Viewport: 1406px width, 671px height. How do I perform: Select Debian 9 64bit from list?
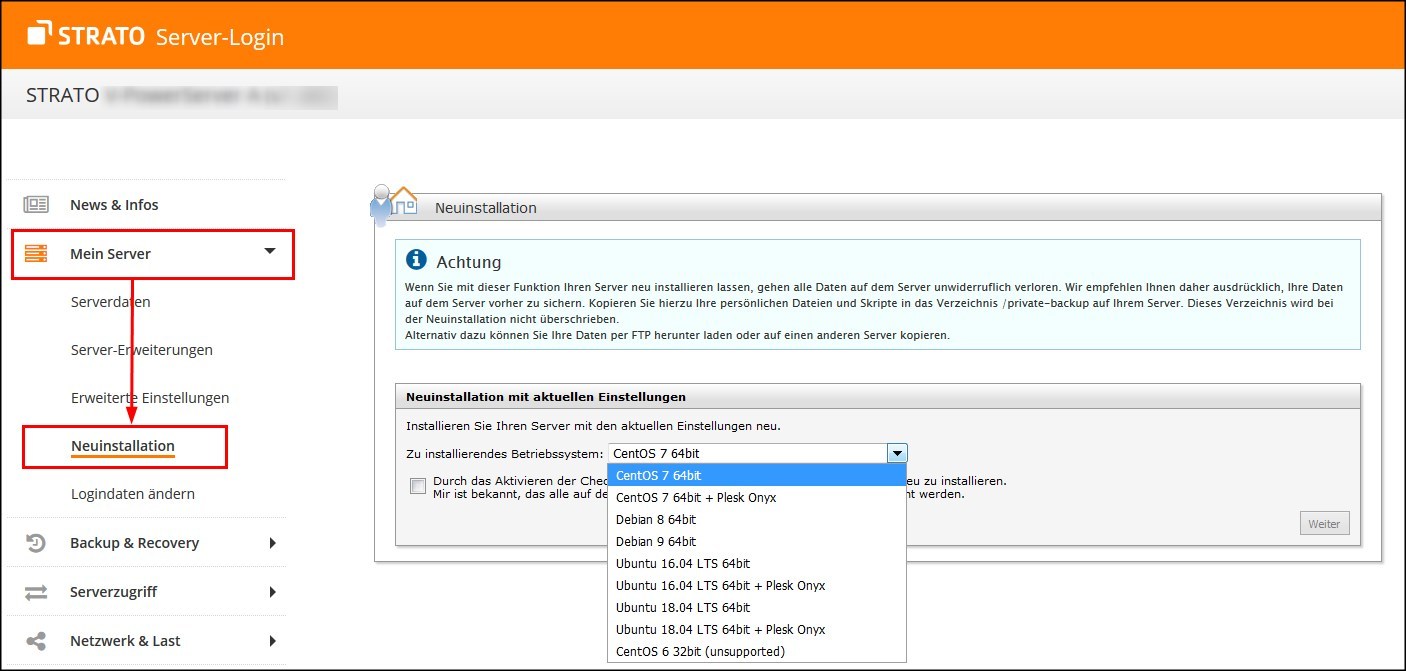656,541
